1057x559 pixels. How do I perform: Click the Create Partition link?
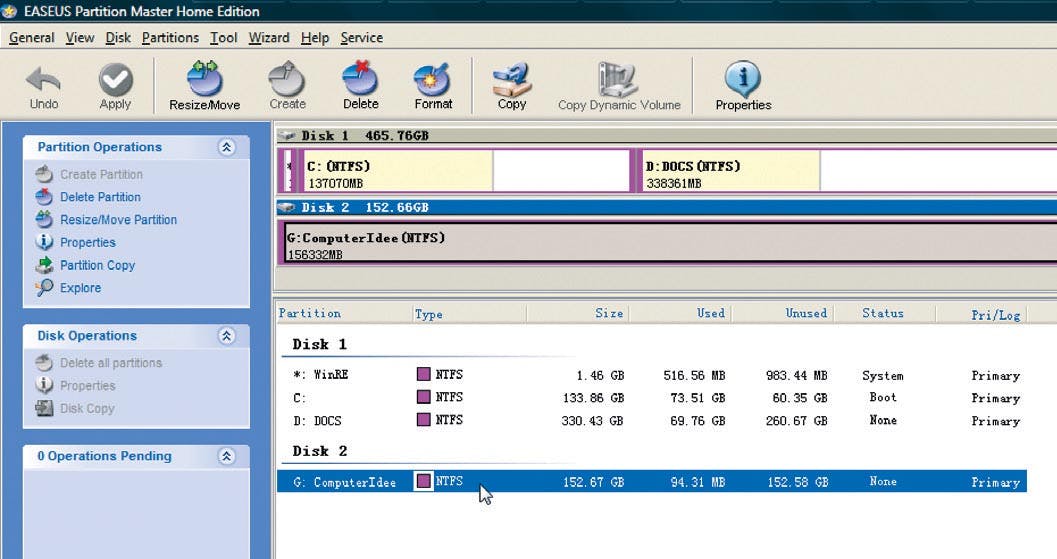coord(101,175)
